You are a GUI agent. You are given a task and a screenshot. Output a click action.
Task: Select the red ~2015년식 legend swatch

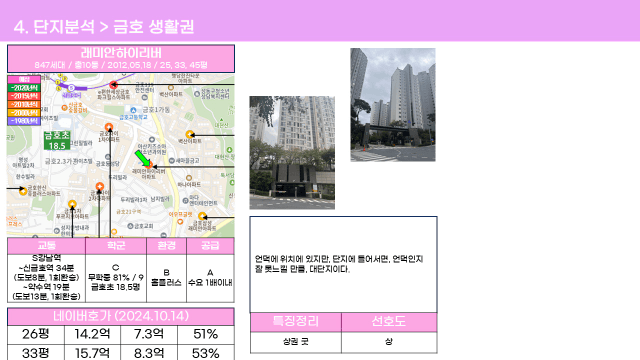tap(24, 96)
